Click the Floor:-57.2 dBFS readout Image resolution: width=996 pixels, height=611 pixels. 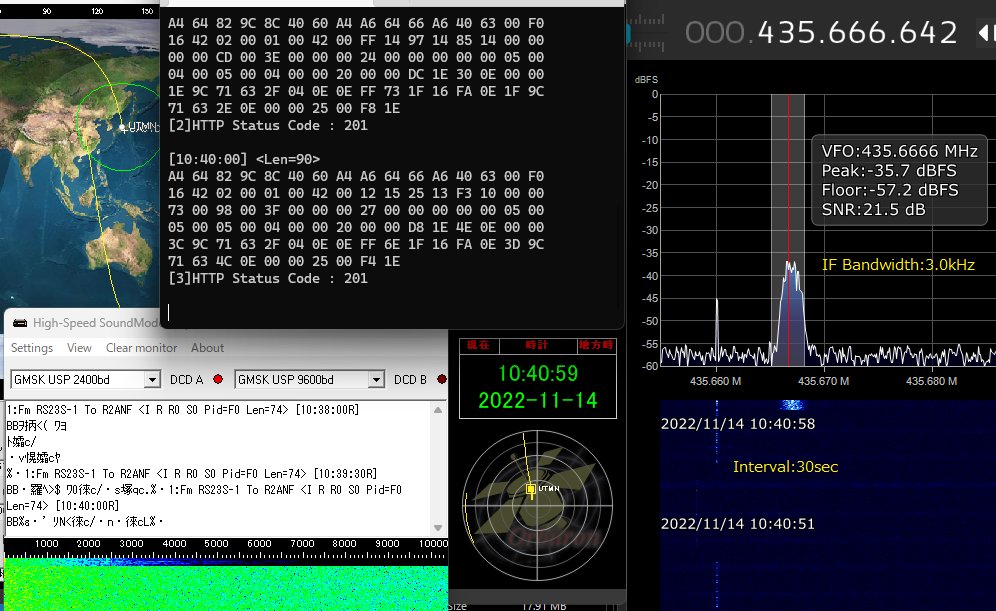pyautogui.click(x=890, y=190)
